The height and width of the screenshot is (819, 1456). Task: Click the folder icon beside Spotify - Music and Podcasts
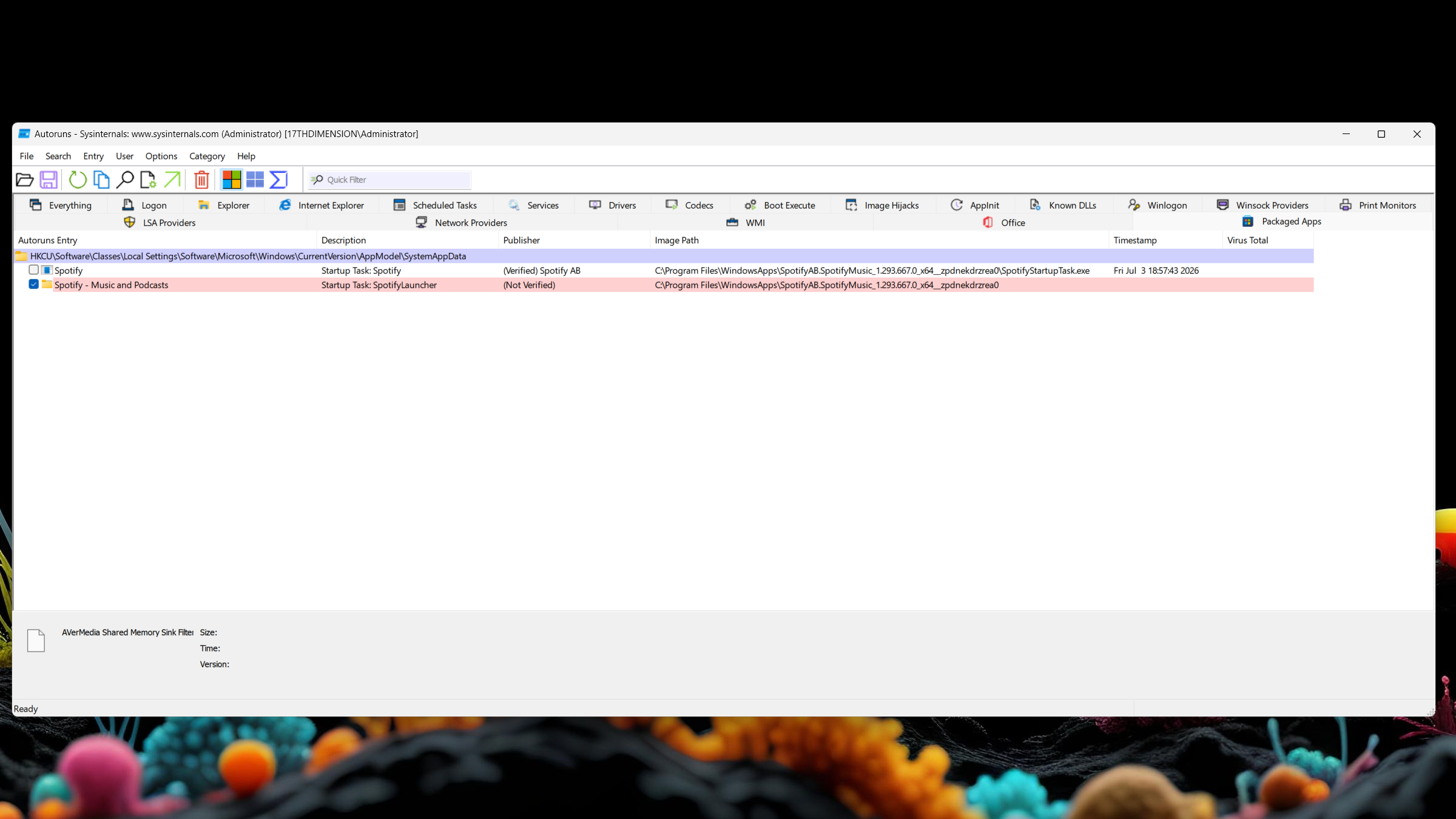47,285
